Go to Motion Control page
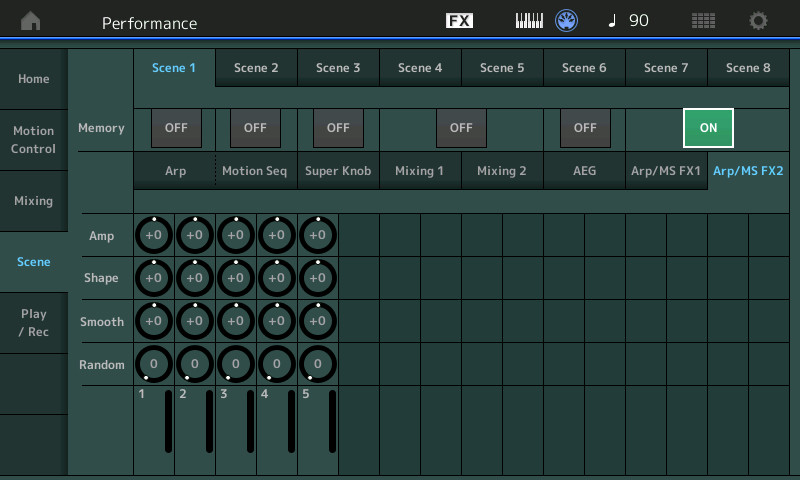Viewport: 800px width, 480px height. tap(34, 140)
